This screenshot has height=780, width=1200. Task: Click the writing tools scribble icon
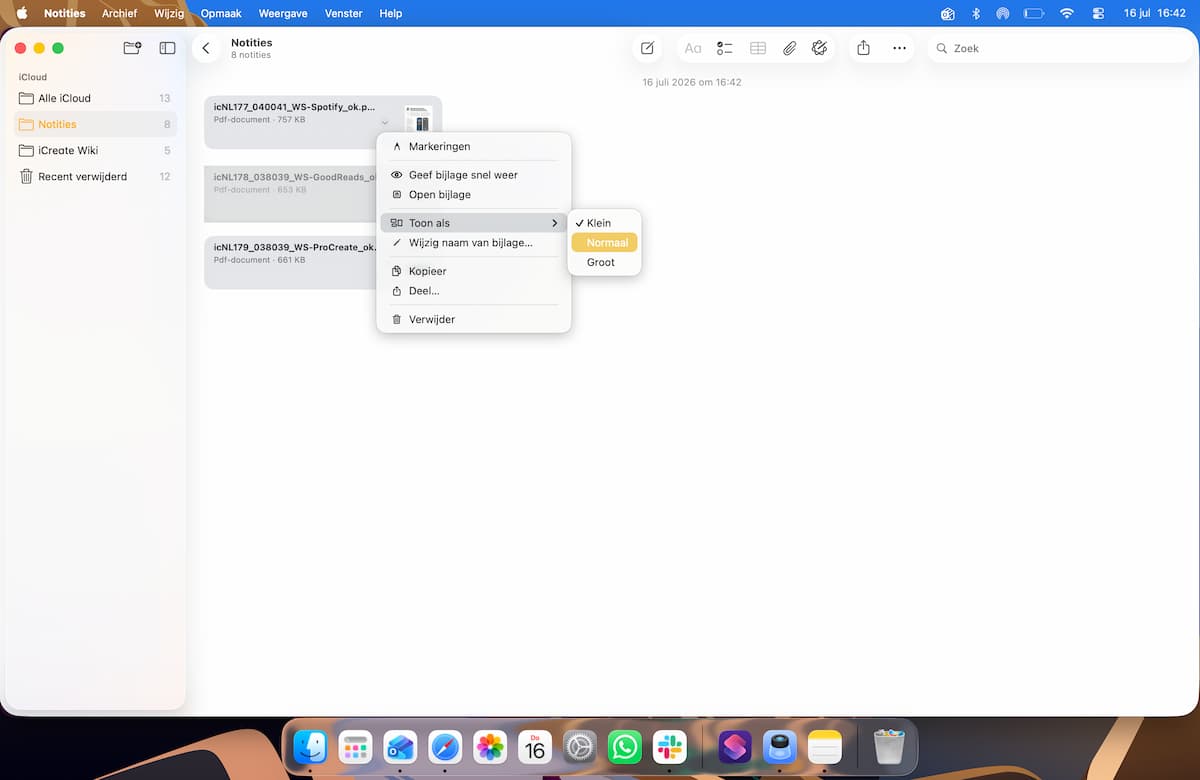coord(820,48)
